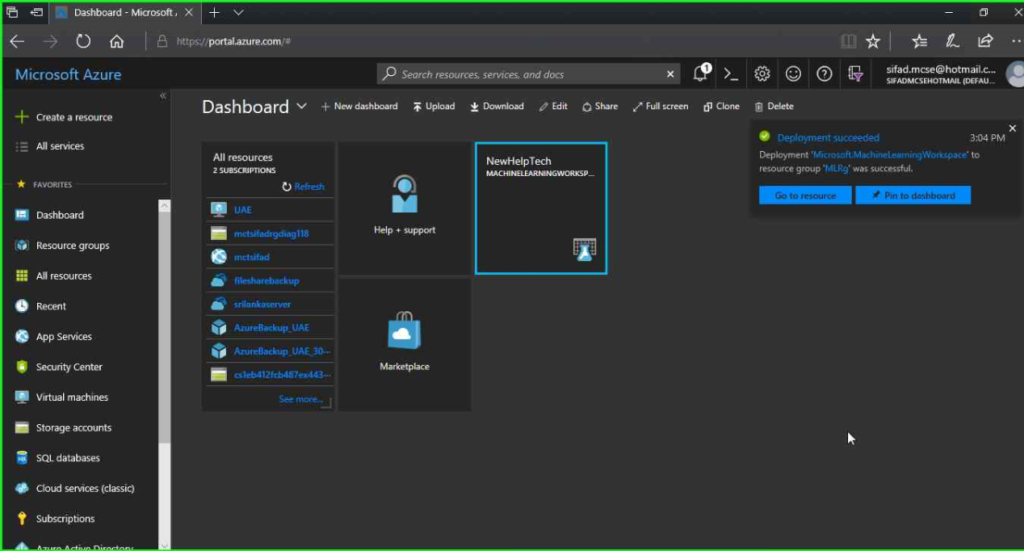This screenshot has height=551, width=1024.
Task: Refresh the browser page
Action: point(83,41)
